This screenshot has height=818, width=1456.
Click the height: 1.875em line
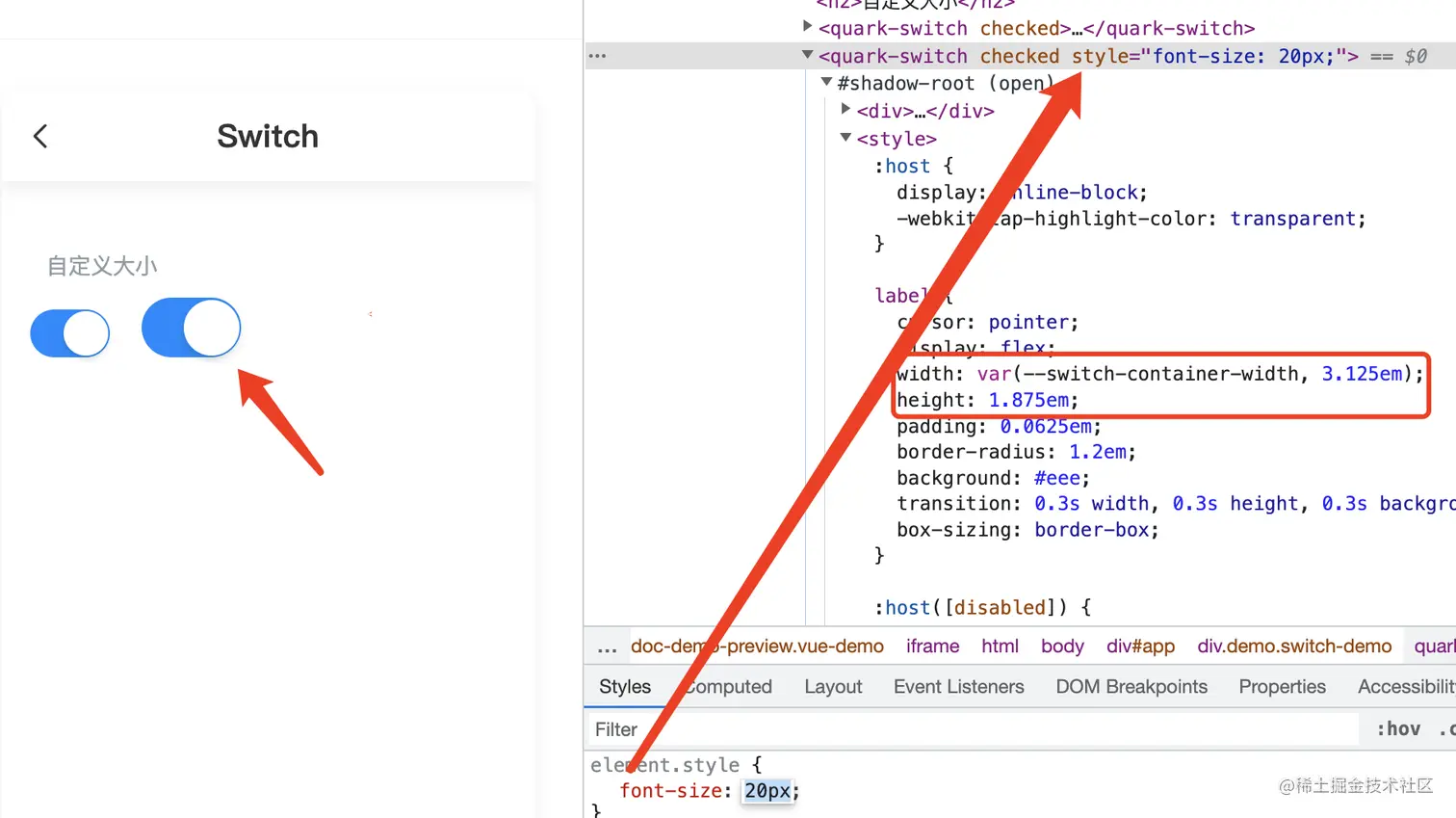point(987,400)
